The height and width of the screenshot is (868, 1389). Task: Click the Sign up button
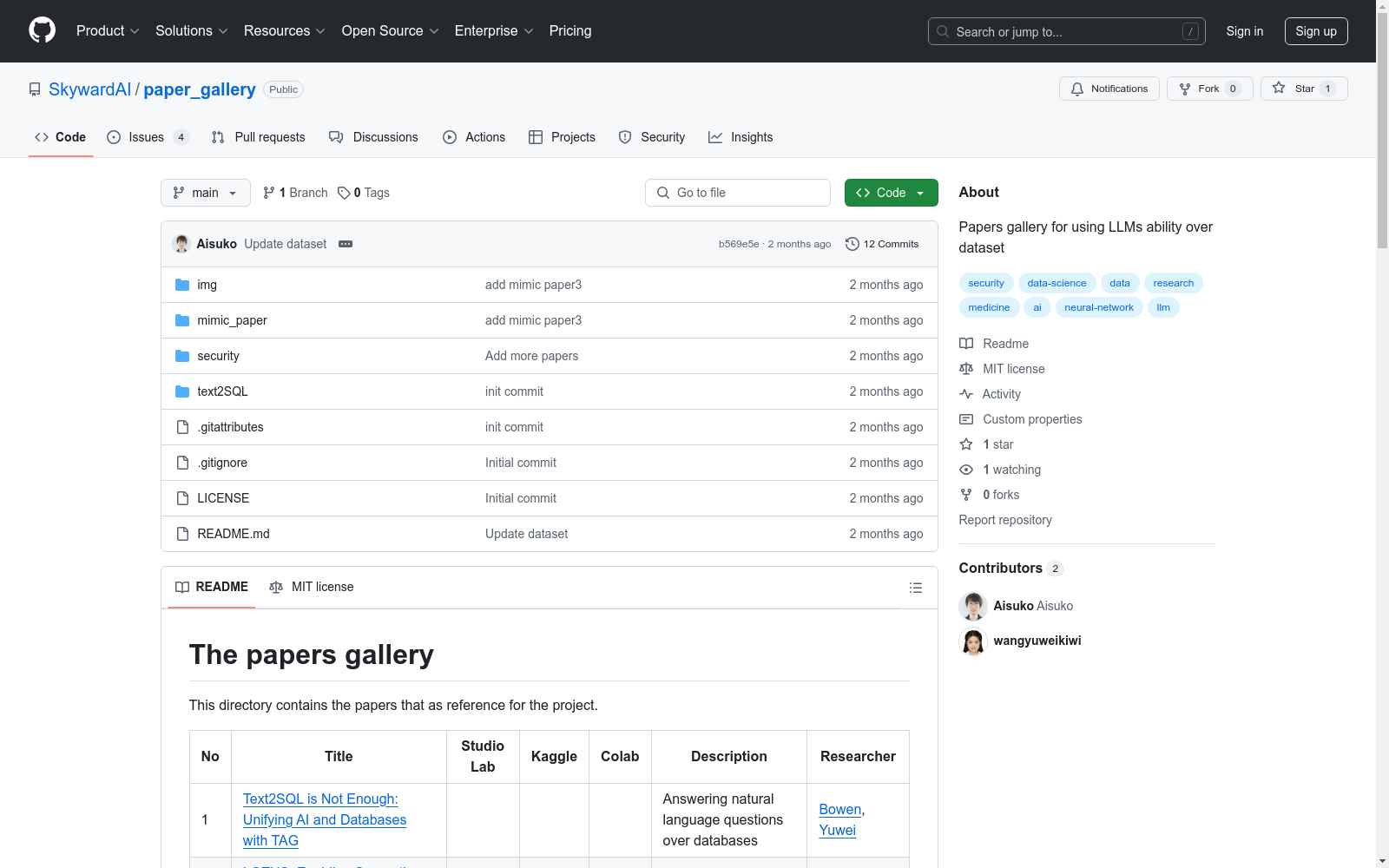[x=1316, y=31]
